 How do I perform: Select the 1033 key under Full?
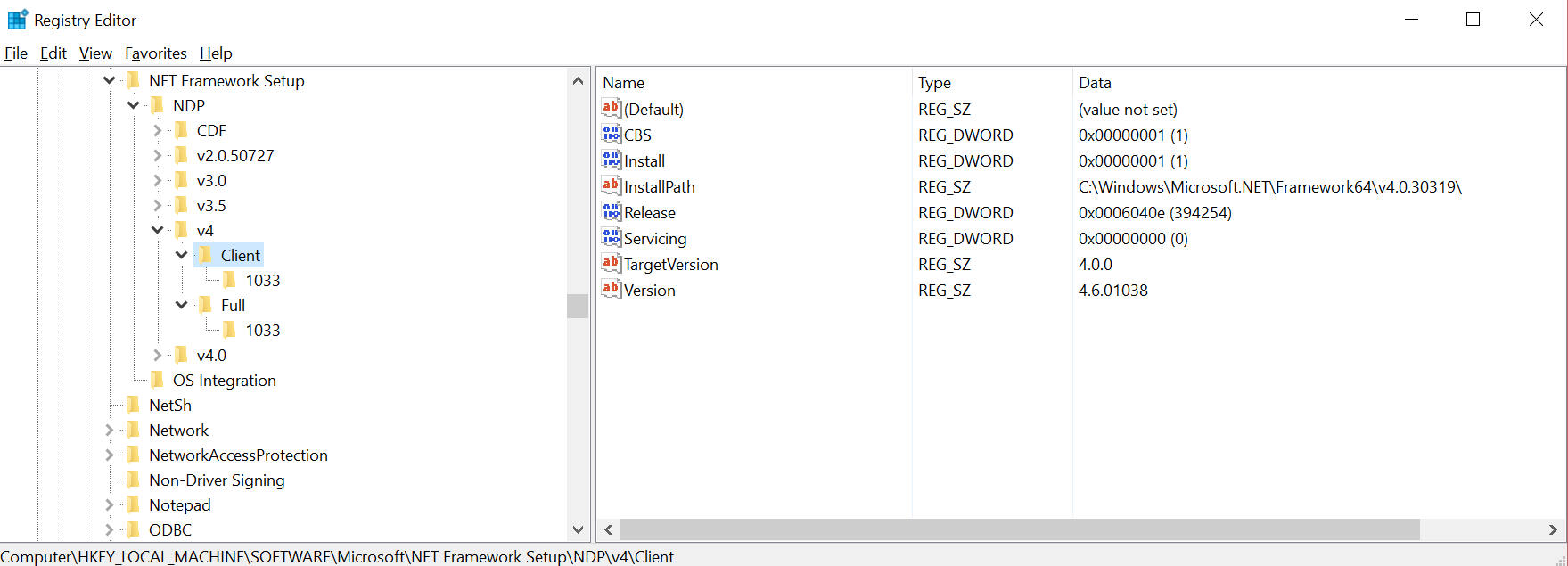(x=263, y=330)
